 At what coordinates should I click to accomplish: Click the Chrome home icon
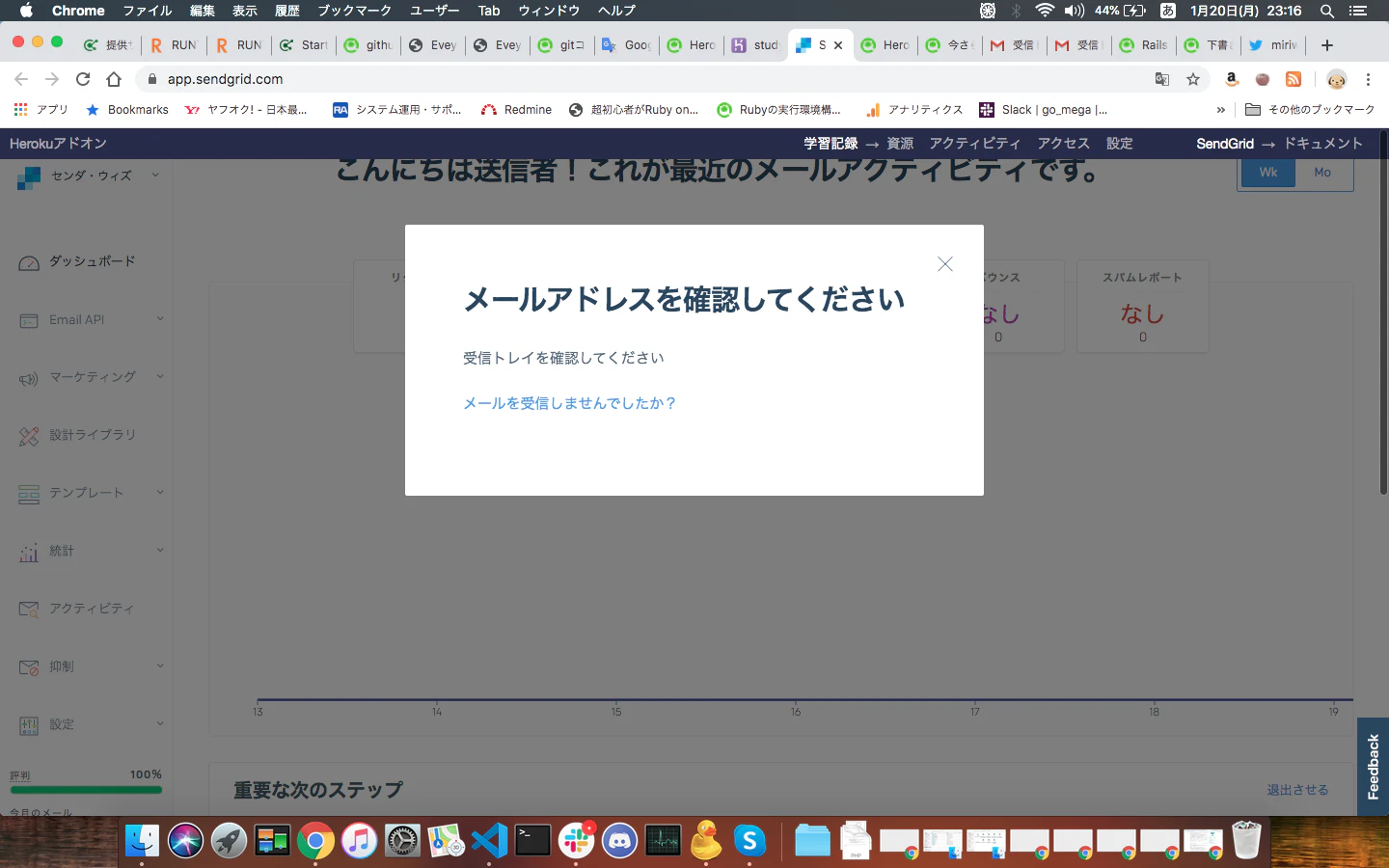click(114, 79)
